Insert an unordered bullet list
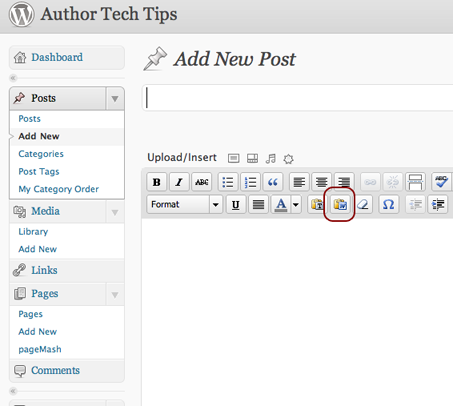453x406 pixels. click(x=228, y=182)
